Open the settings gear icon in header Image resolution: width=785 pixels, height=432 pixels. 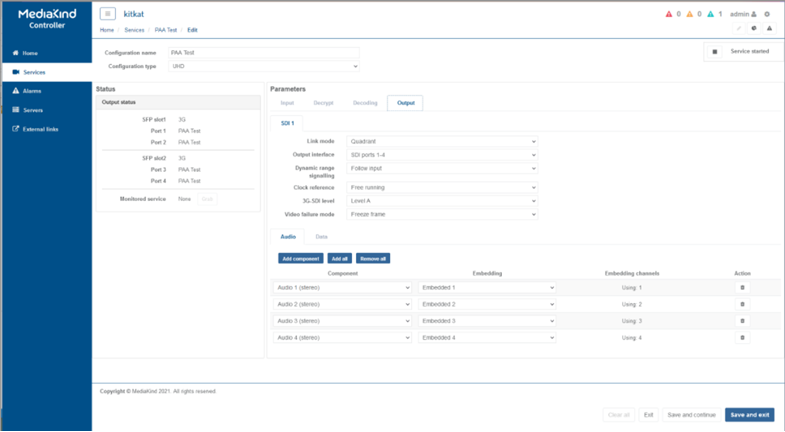[767, 14]
